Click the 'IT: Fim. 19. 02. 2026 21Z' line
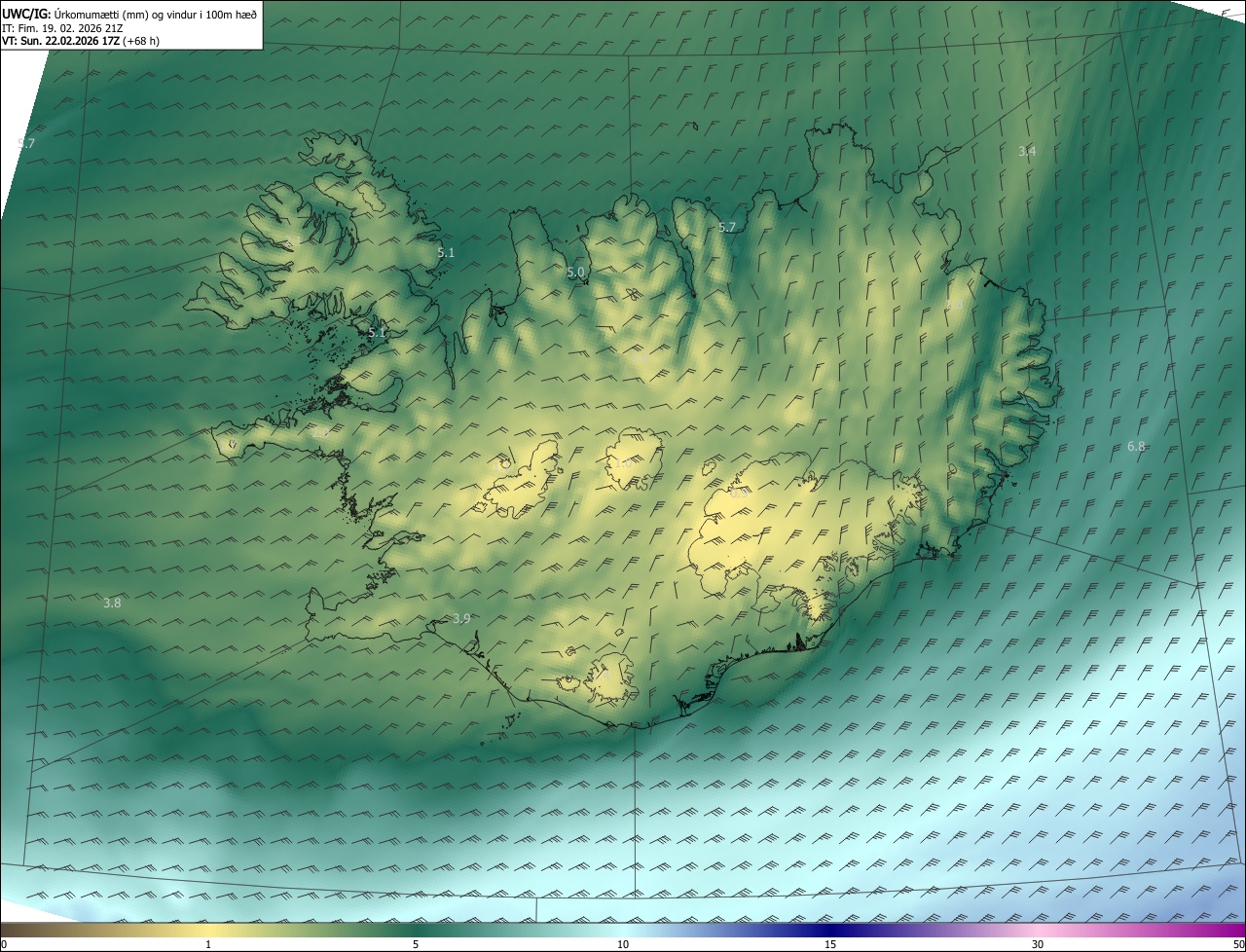This screenshot has width=1246, height=952. pyautogui.click(x=62, y=27)
